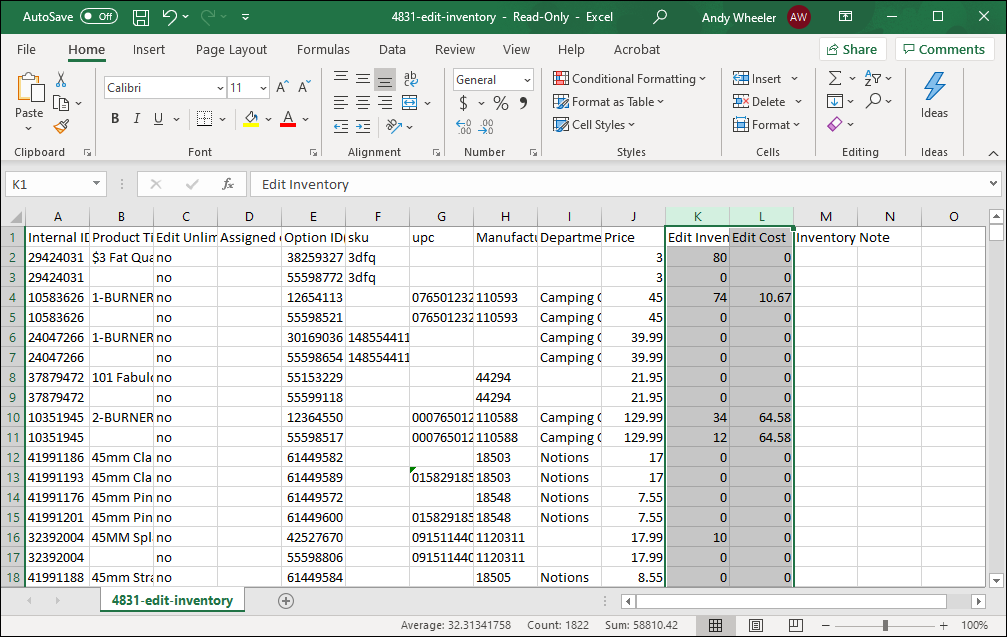Click the Zoom In plus button

(943, 625)
